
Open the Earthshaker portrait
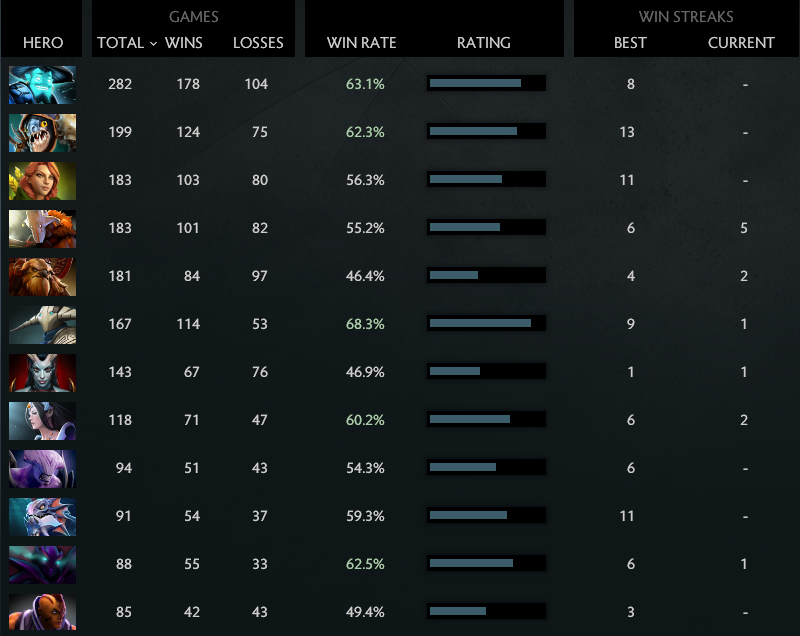pyautogui.click(x=42, y=276)
